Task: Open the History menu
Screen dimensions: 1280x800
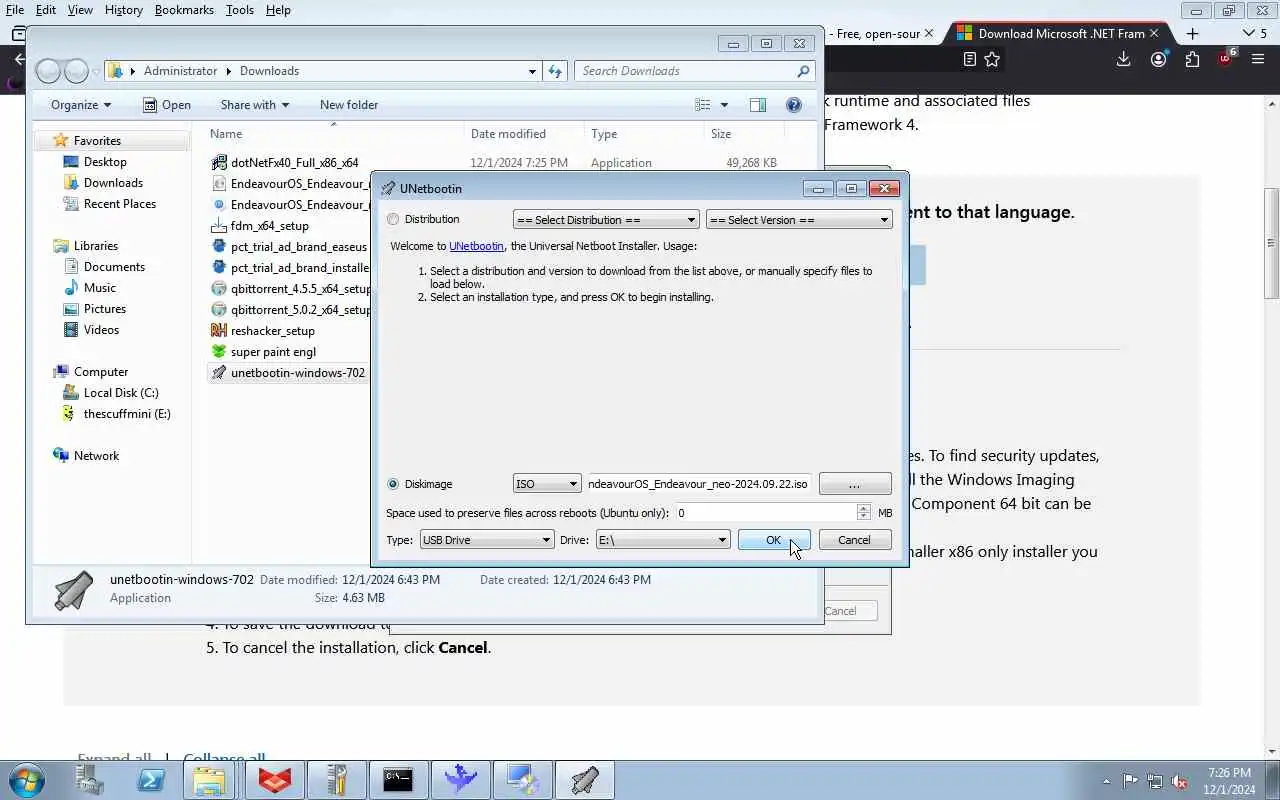Action: 124,10
